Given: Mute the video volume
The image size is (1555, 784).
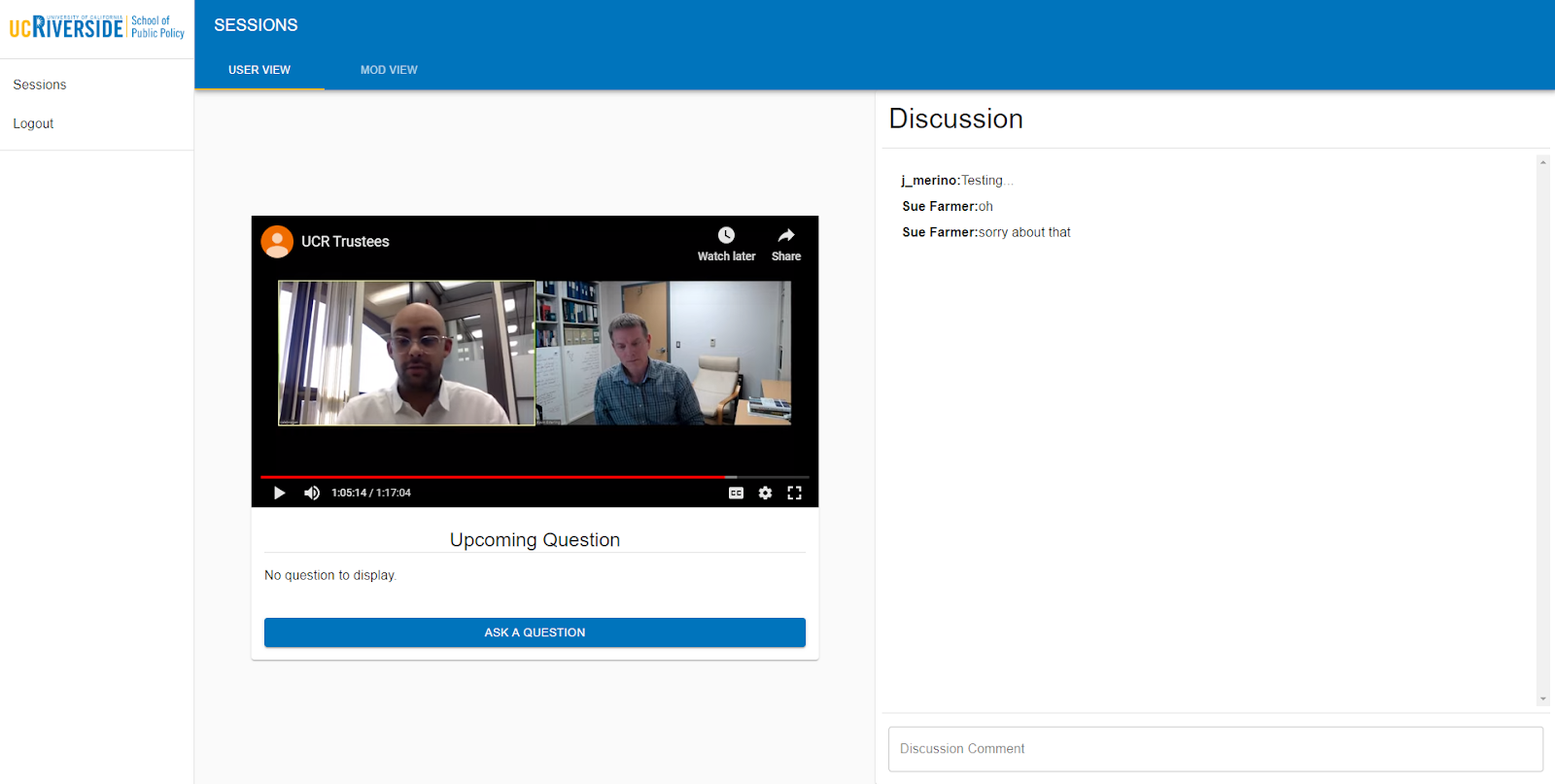Looking at the screenshot, I should coord(312,493).
